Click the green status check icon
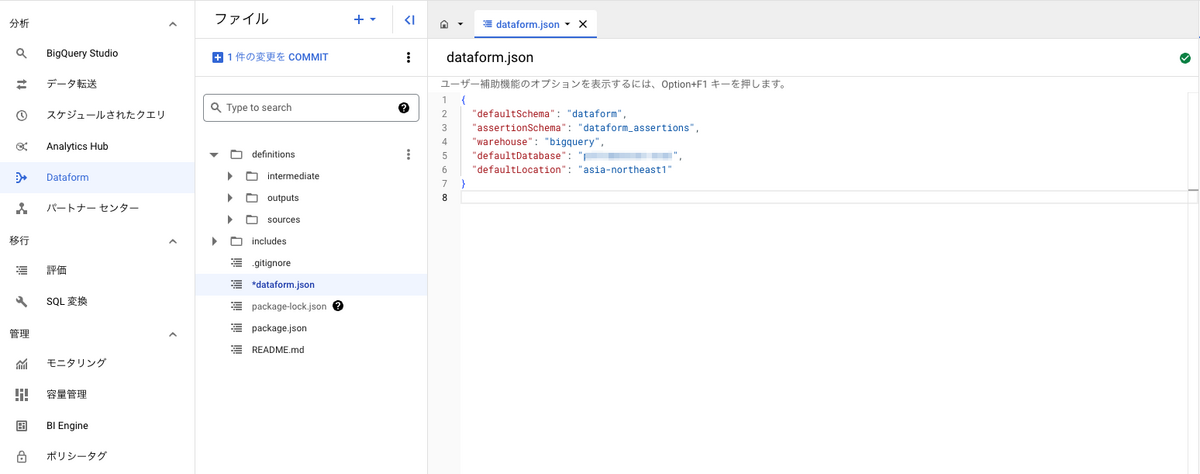Image resolution: width=1200 pixels, height=474 pixels. click(1185, 58)
